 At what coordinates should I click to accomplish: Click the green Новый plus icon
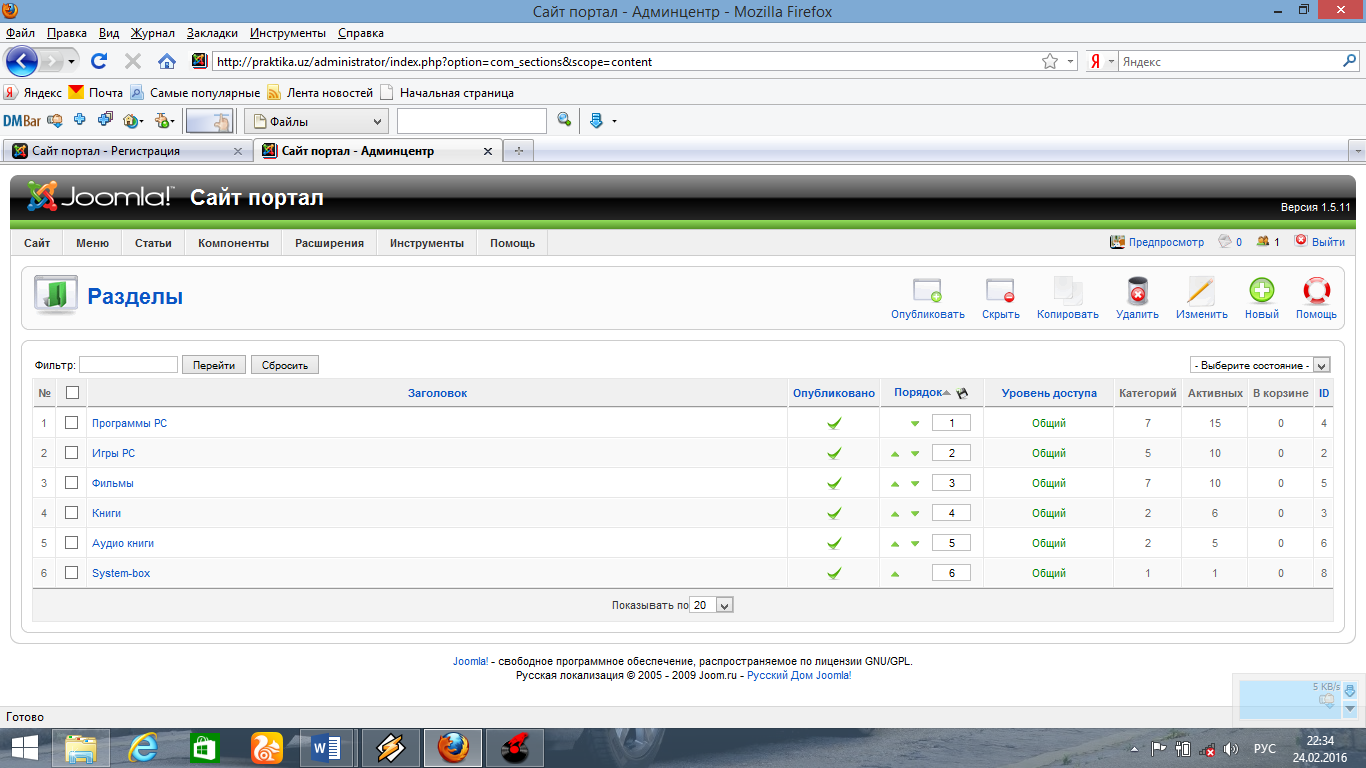pos(1262,291)
